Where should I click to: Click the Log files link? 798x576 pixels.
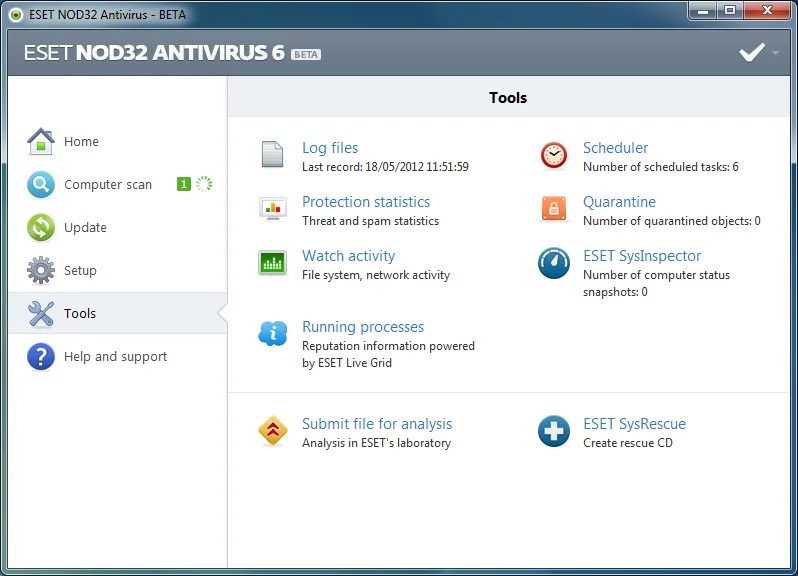(330, 148)
